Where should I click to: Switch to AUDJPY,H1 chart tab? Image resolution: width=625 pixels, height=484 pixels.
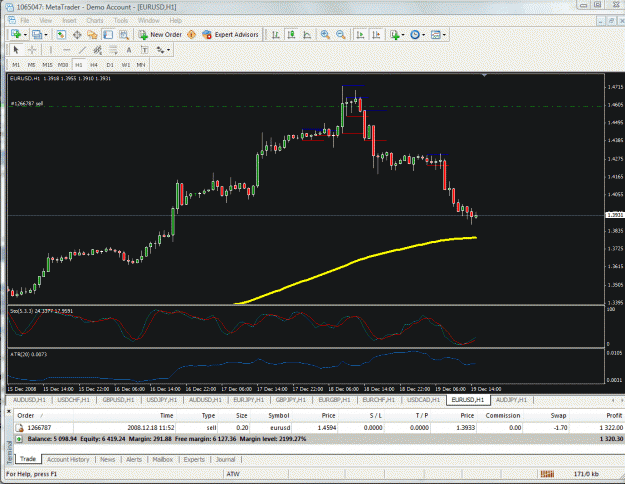(x=511, y=400)
